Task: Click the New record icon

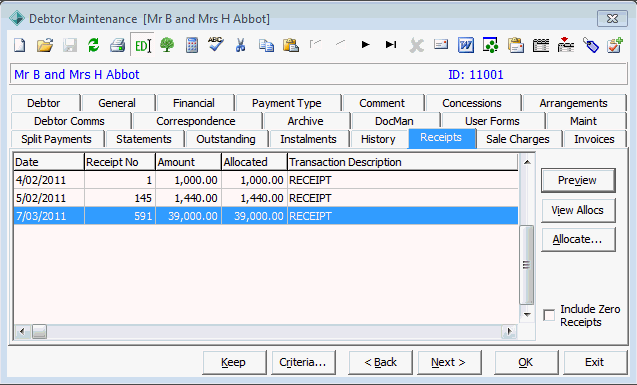Action: 20,45
